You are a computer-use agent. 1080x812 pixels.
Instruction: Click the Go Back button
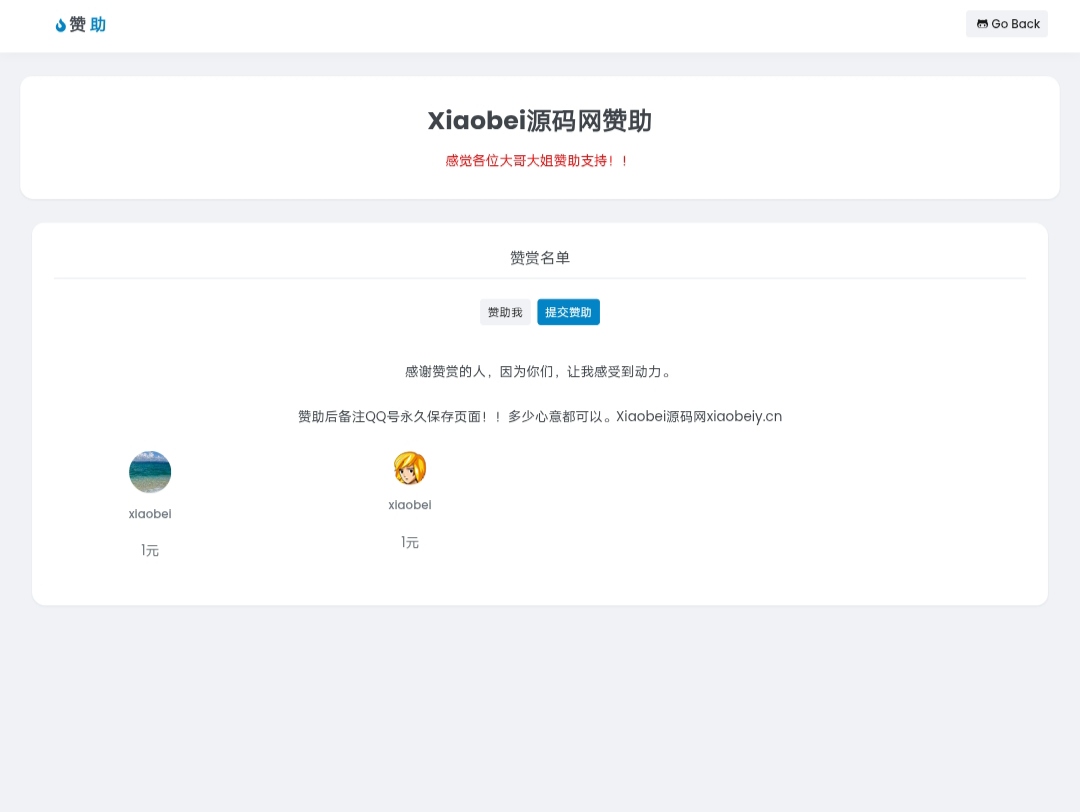click(1006, 23)
